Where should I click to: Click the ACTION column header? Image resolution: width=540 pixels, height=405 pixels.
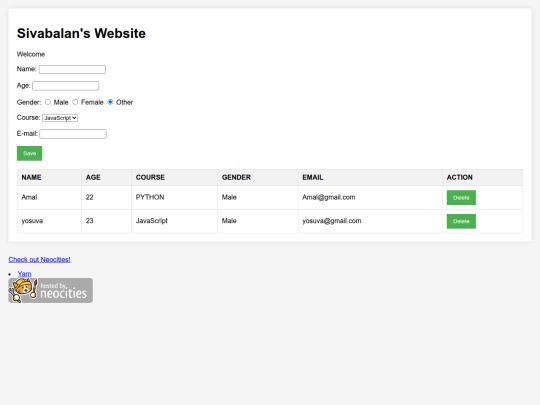tap(482, 177)
